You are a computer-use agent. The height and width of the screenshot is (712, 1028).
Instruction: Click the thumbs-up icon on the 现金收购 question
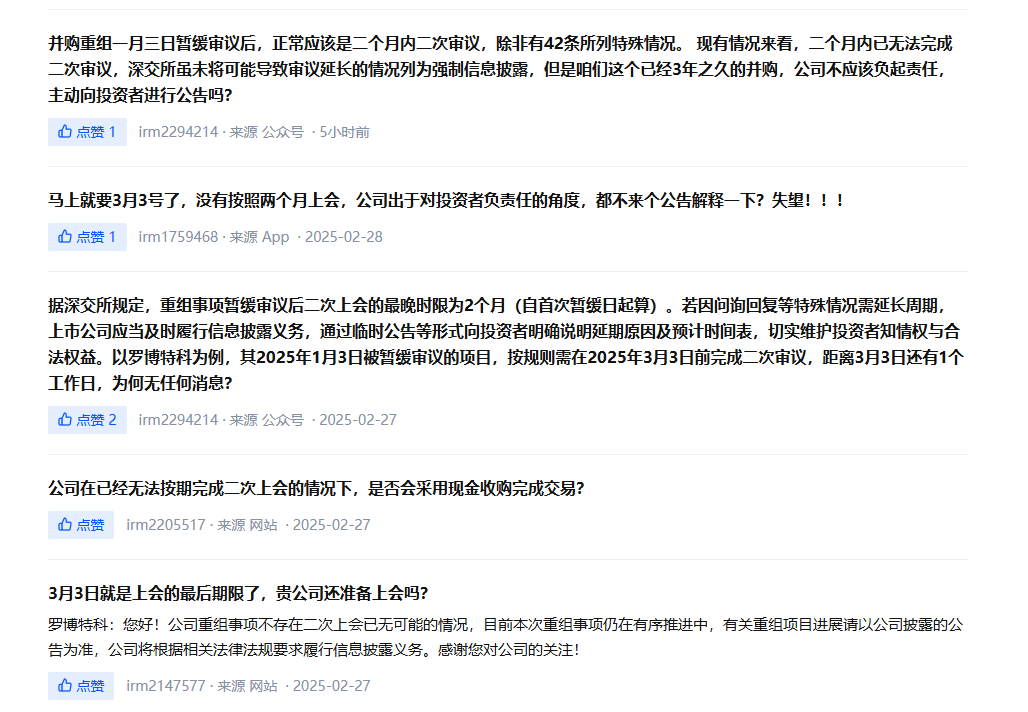point(63,524)
